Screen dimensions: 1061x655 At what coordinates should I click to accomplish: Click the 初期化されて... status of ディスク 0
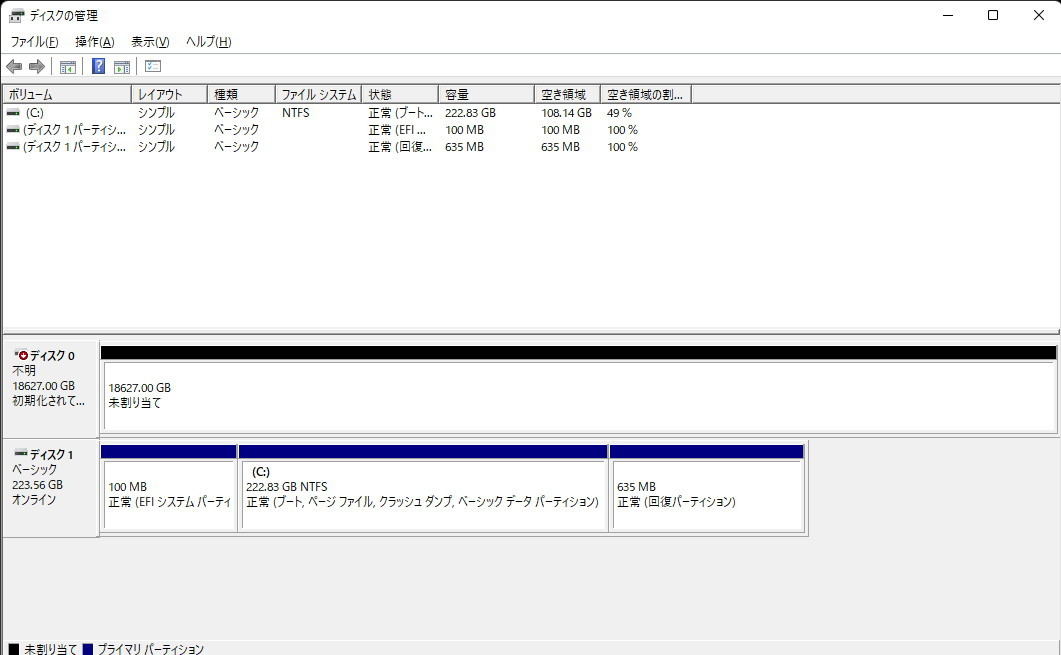49,401
